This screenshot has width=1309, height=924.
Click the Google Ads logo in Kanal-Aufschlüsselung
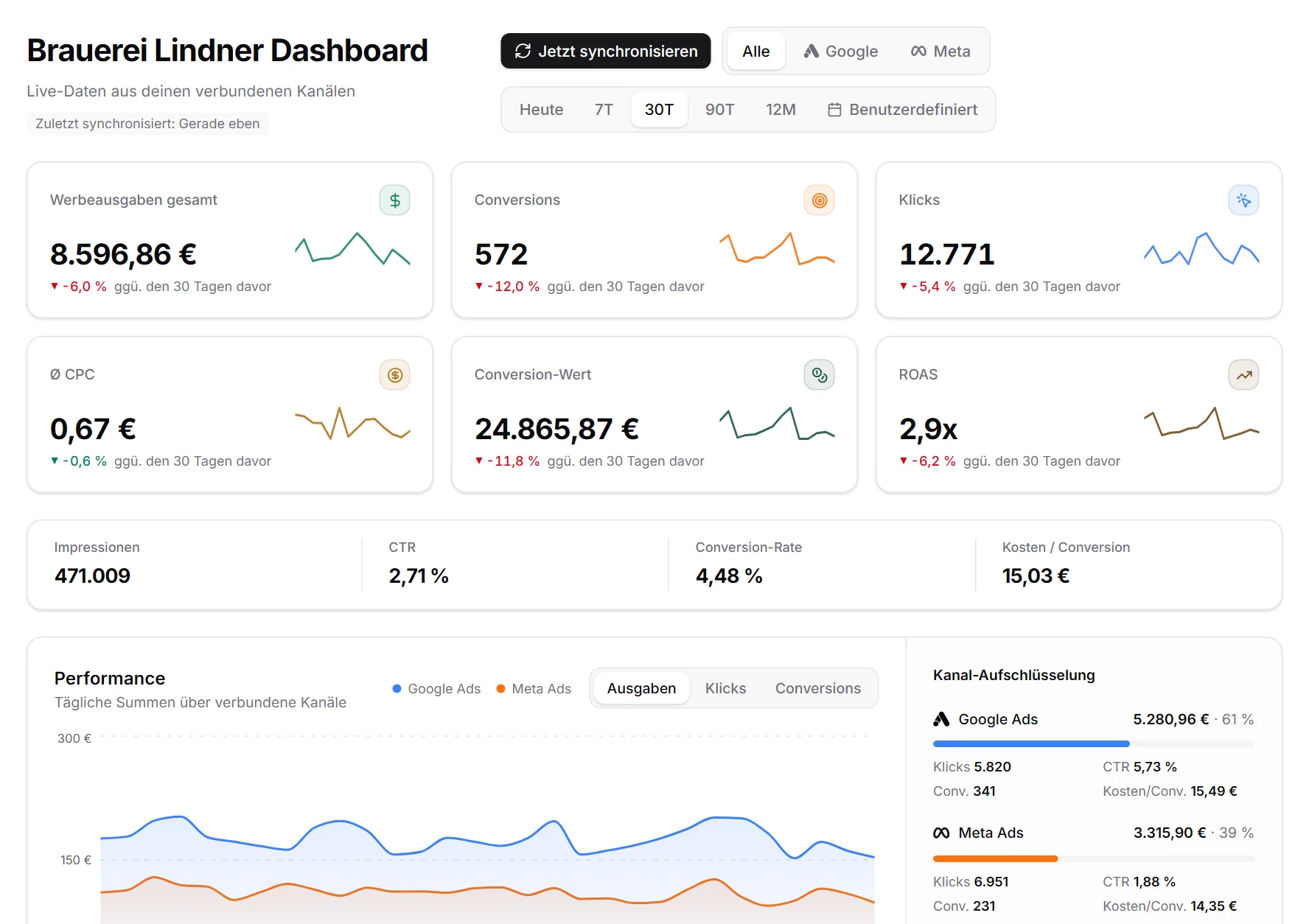(x=941, y=719)
